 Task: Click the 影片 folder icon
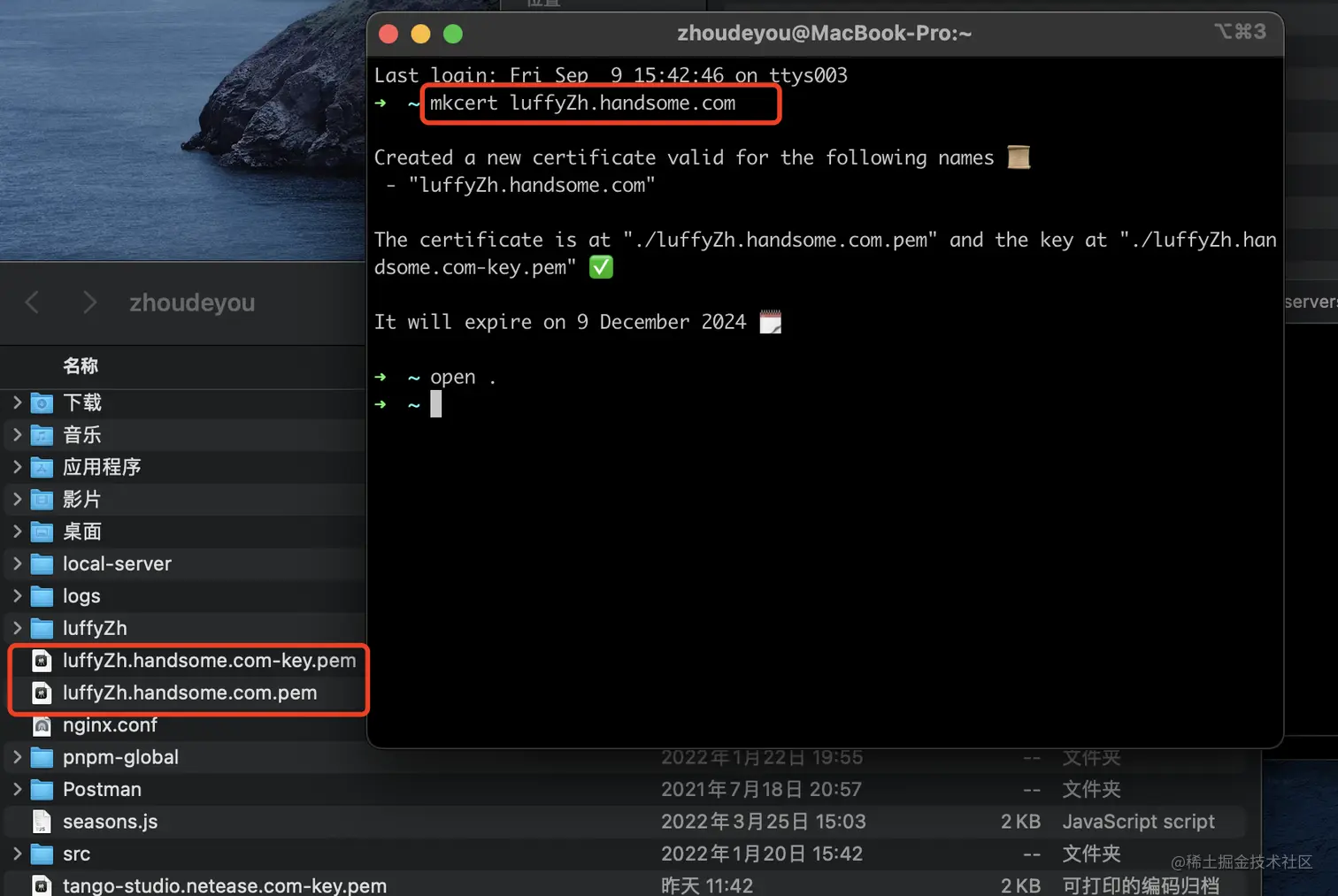tap(42, 500)
